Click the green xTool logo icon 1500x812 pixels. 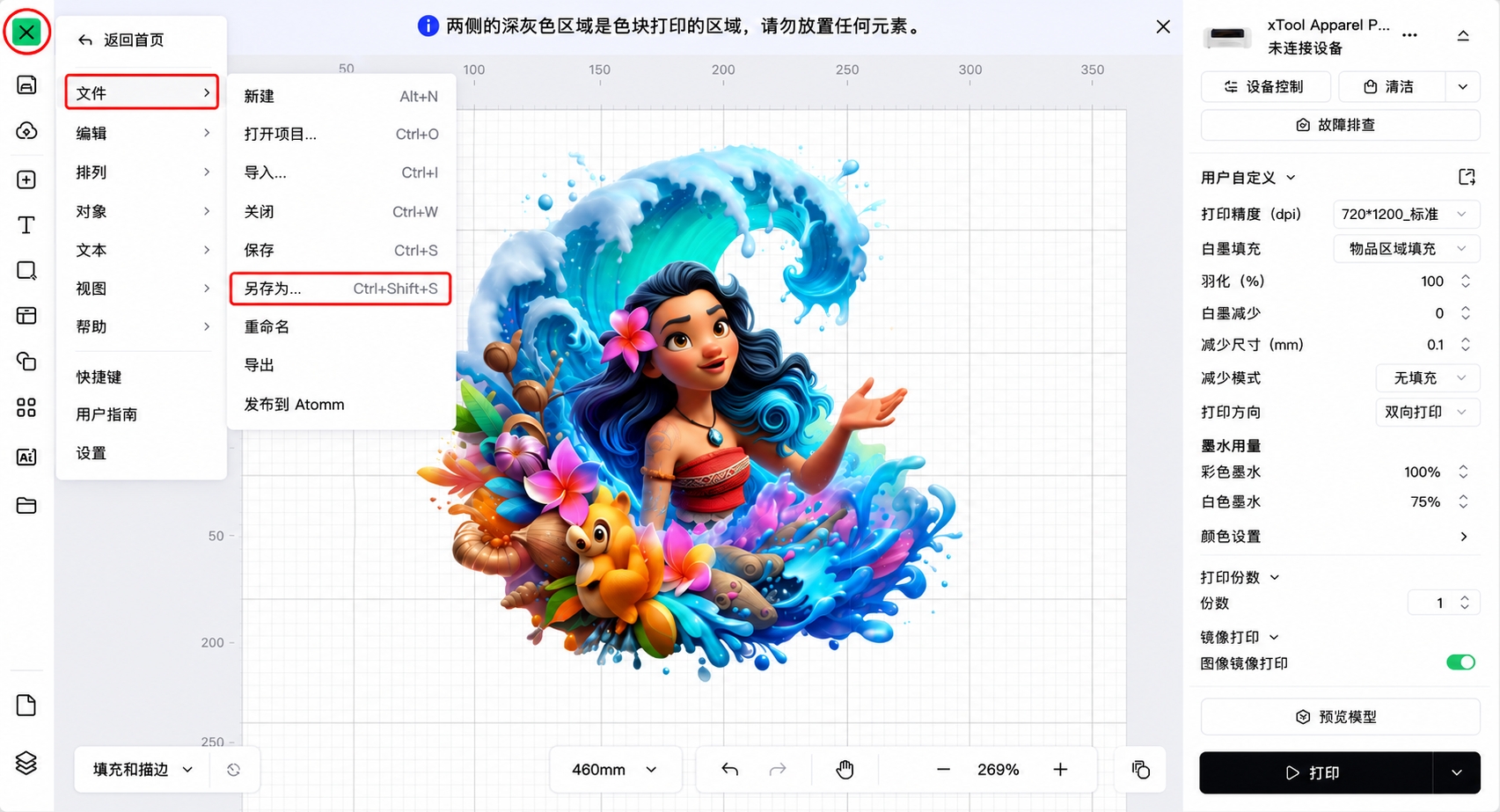[26, 33]
